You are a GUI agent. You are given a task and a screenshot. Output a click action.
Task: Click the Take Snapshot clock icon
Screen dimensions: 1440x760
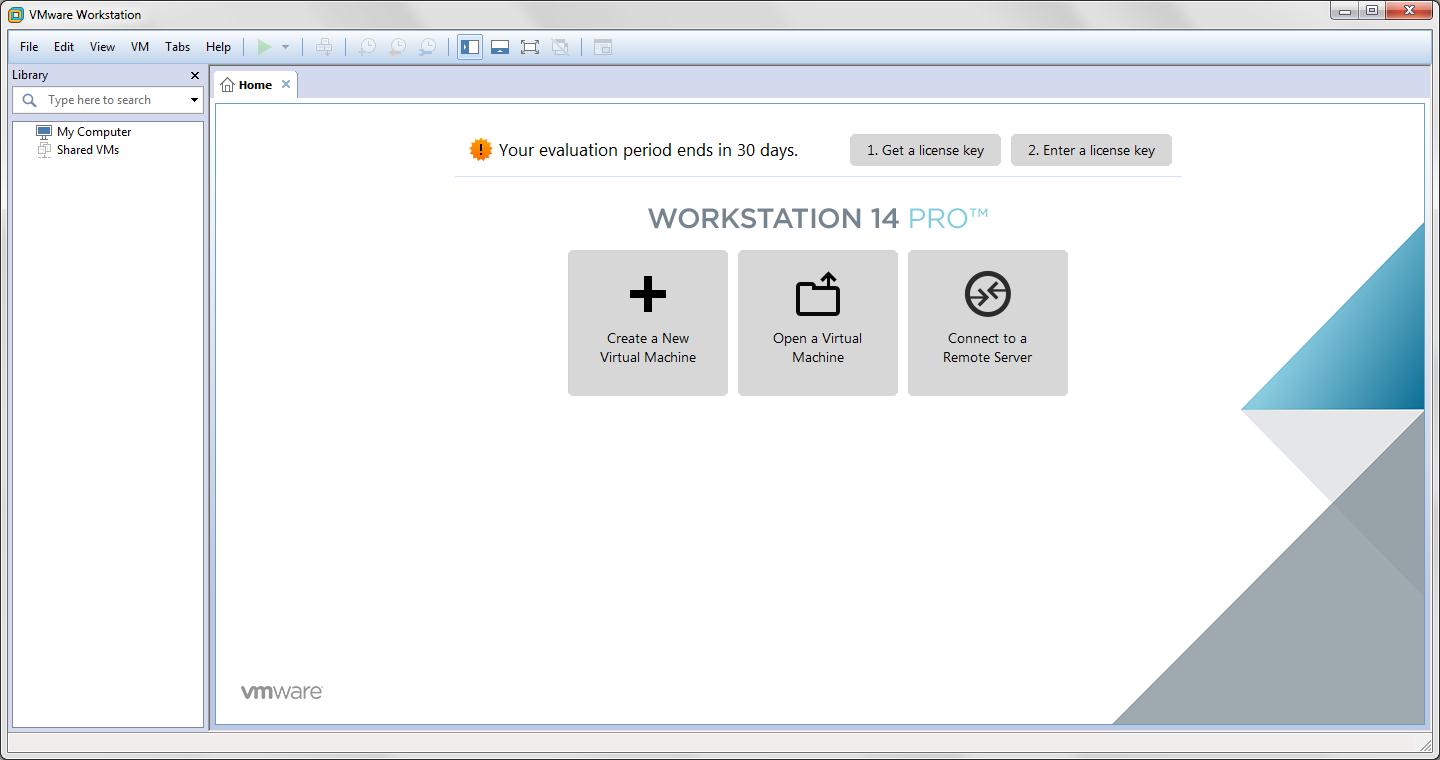pos(368,46)
